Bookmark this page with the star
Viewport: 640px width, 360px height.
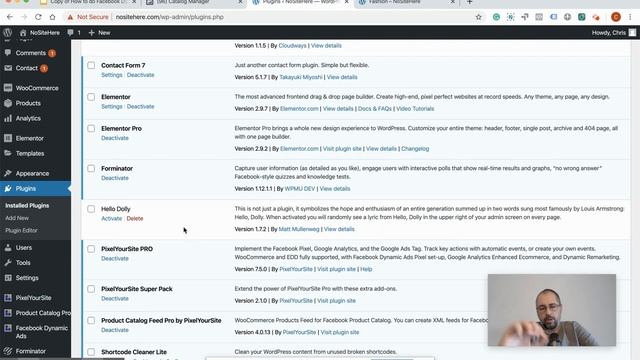(478, 17)
